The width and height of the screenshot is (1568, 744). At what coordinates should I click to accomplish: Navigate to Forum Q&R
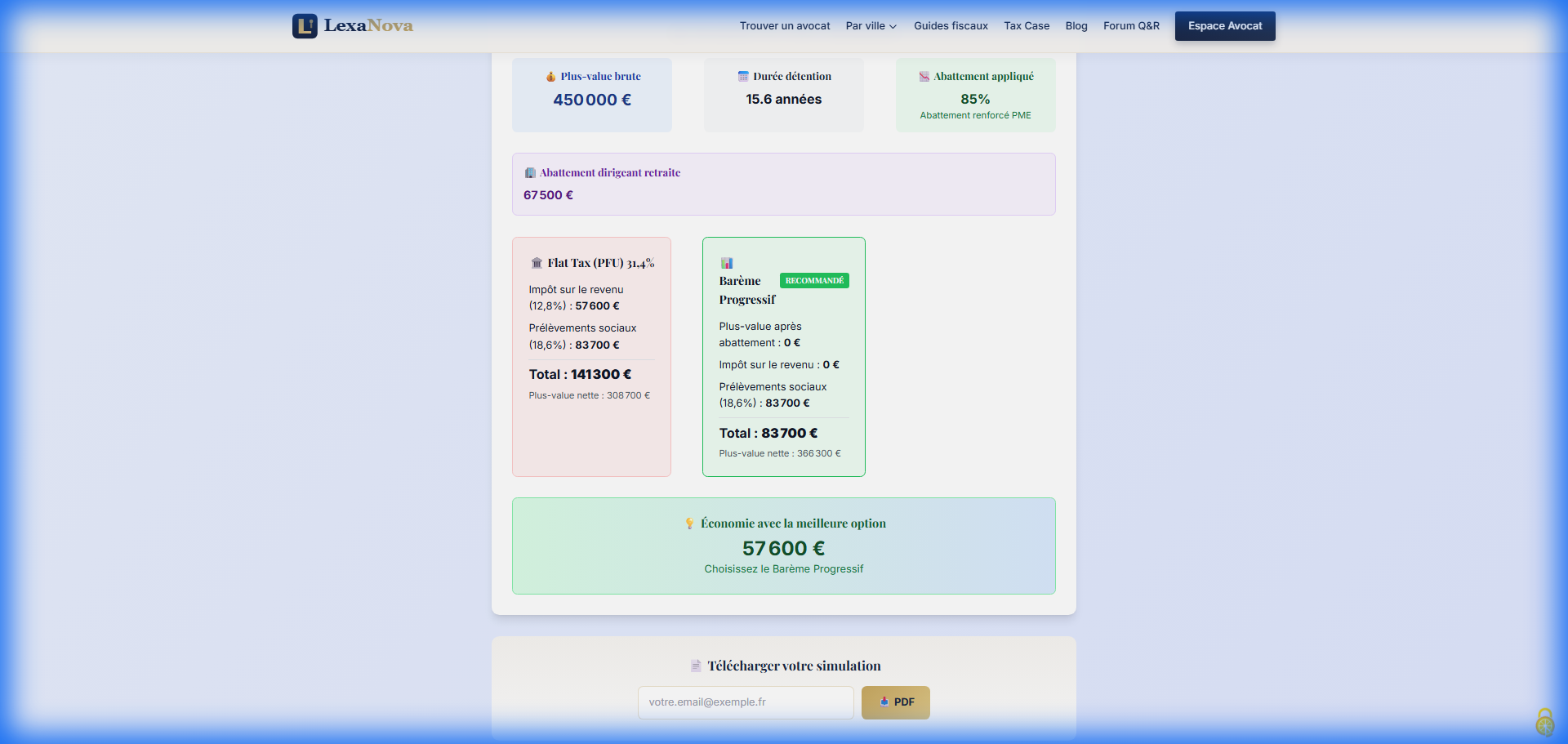[1131, 26]
